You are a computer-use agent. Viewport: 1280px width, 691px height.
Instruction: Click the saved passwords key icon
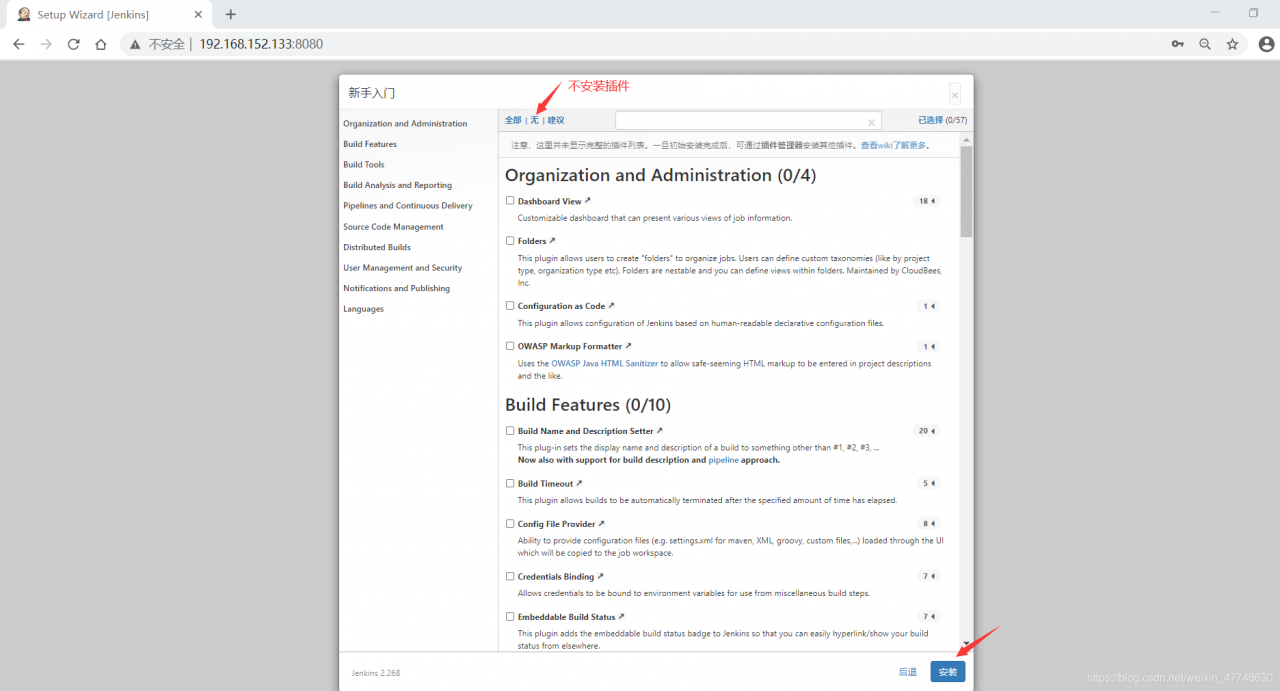(x=1178, y=44)
